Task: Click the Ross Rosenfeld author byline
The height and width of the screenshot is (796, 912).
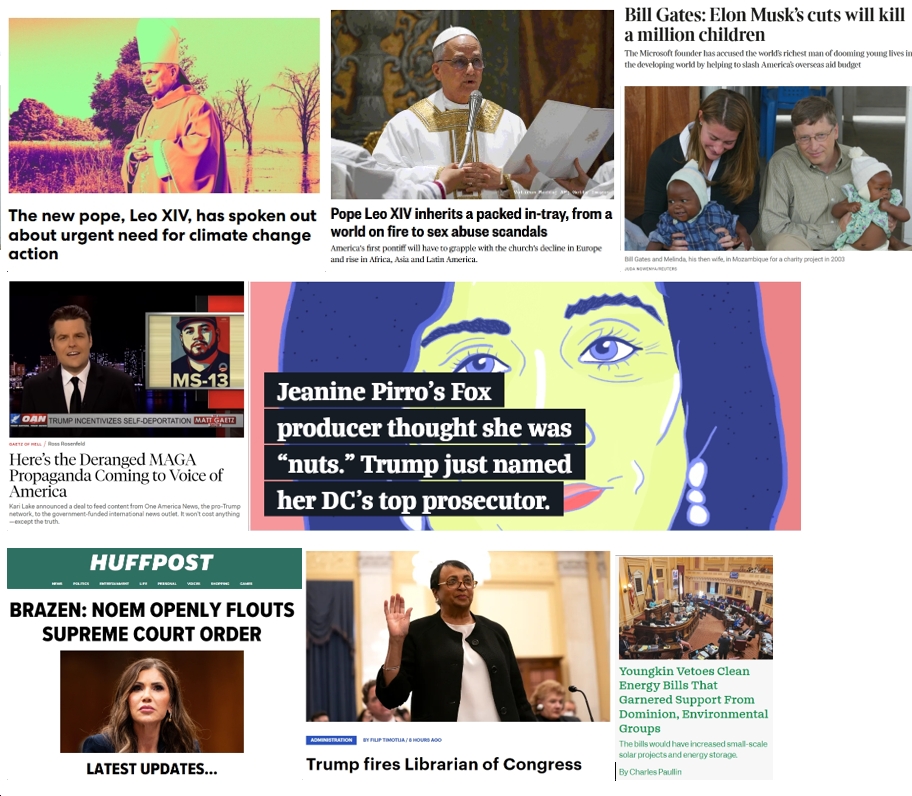Action: tap(66, 444)
